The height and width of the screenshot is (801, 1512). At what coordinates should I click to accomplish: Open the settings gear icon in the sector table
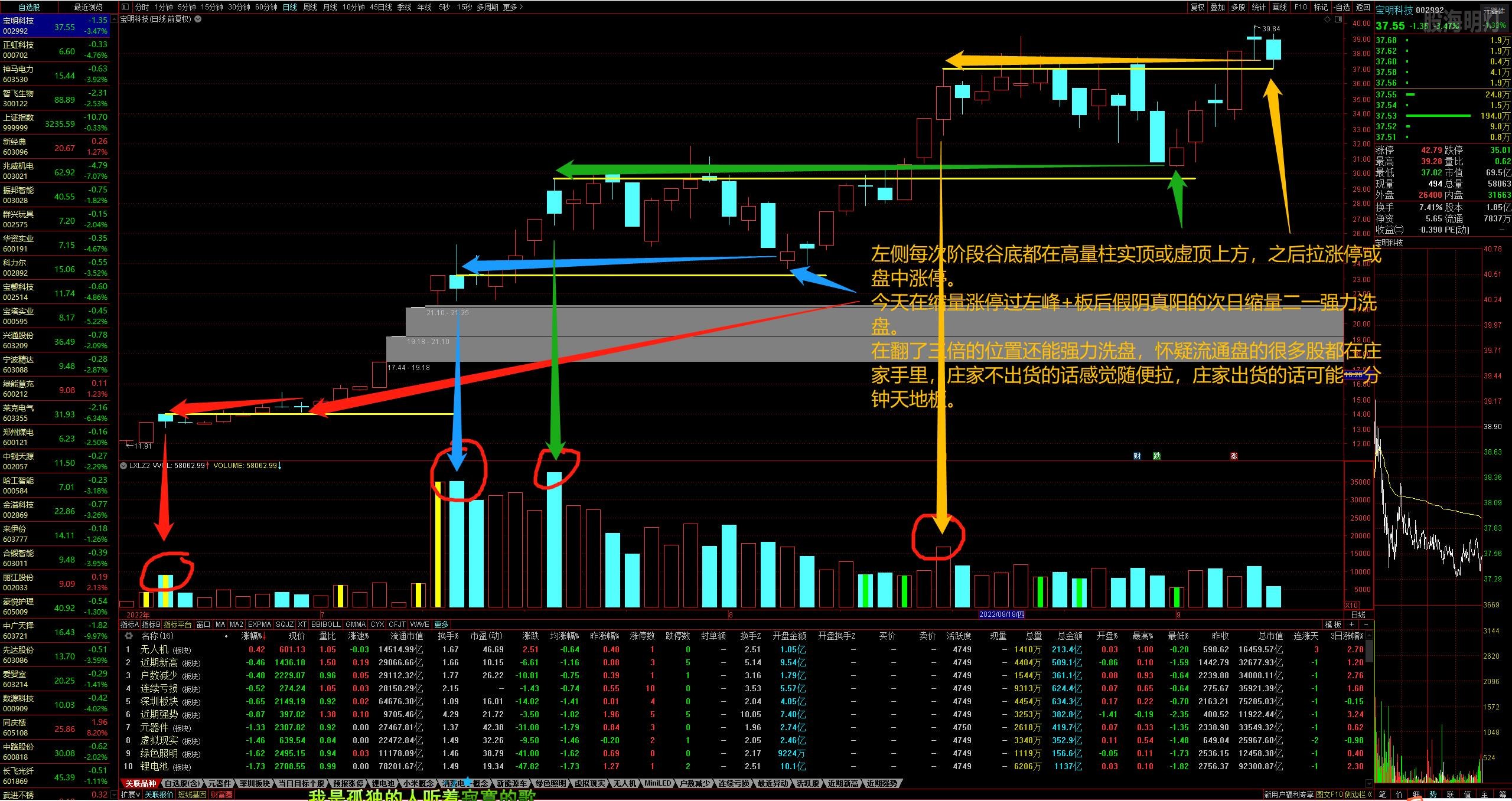point(128,636)
